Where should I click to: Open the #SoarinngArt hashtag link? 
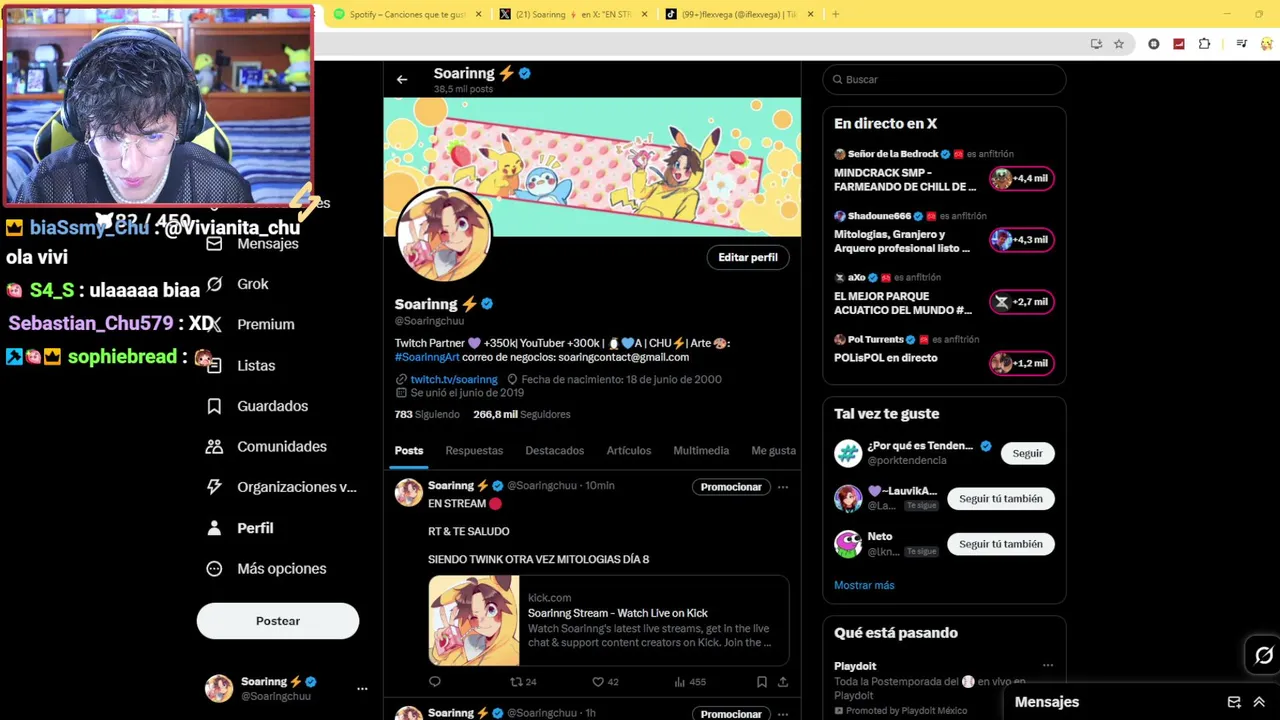pyautogui.click(x=427, y=357)
